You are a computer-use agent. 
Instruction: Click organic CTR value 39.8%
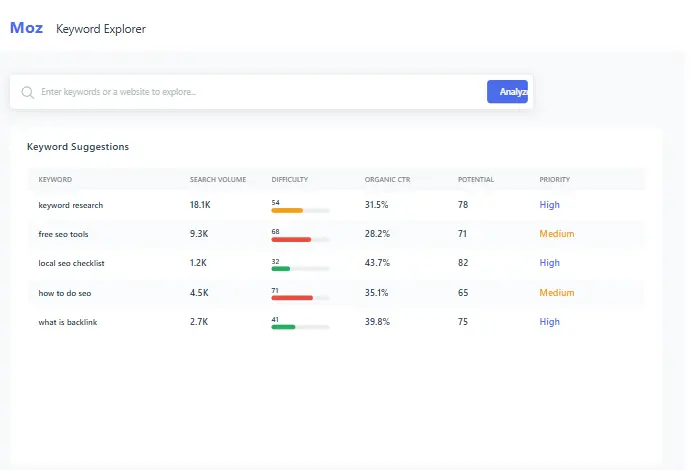[x=377, y=322]
